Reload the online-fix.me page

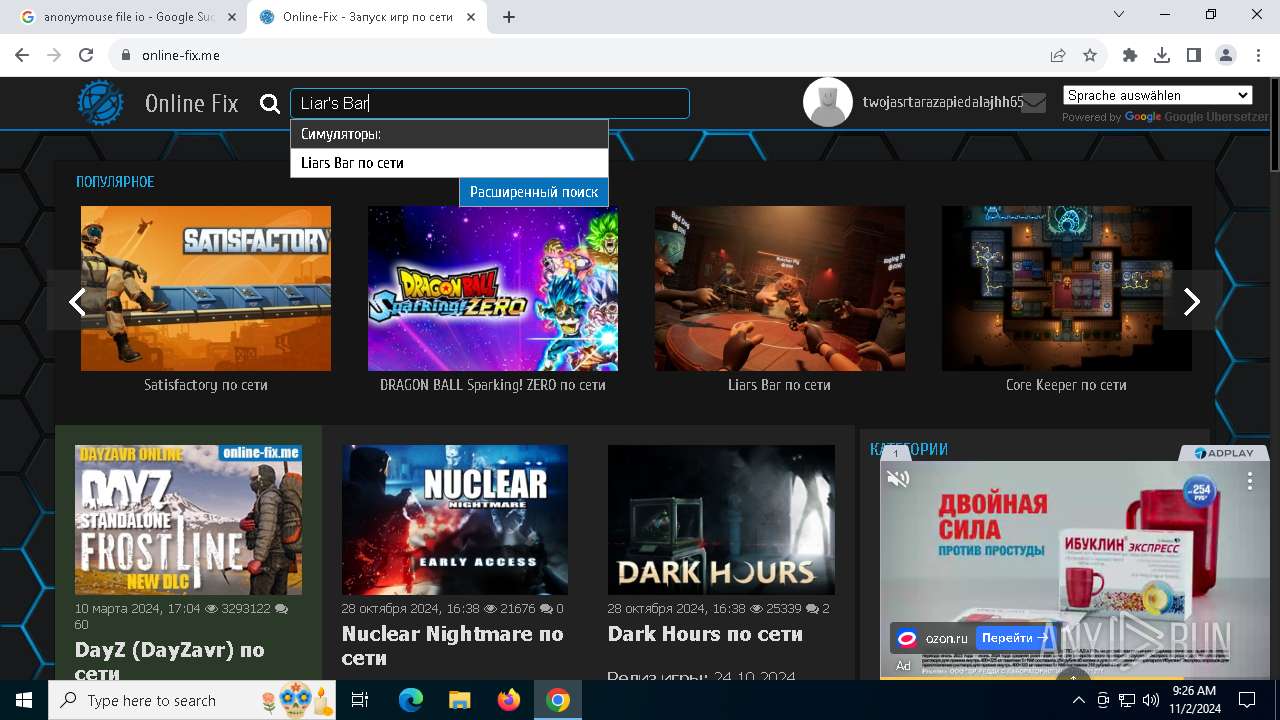pos(86,55)
